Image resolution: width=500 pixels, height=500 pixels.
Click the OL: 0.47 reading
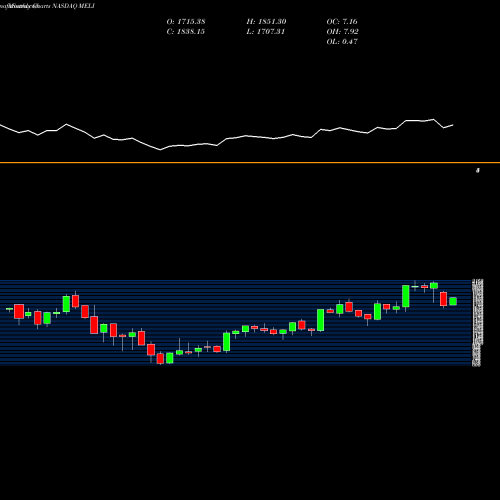pyautogui.click(x=342, y=42)
